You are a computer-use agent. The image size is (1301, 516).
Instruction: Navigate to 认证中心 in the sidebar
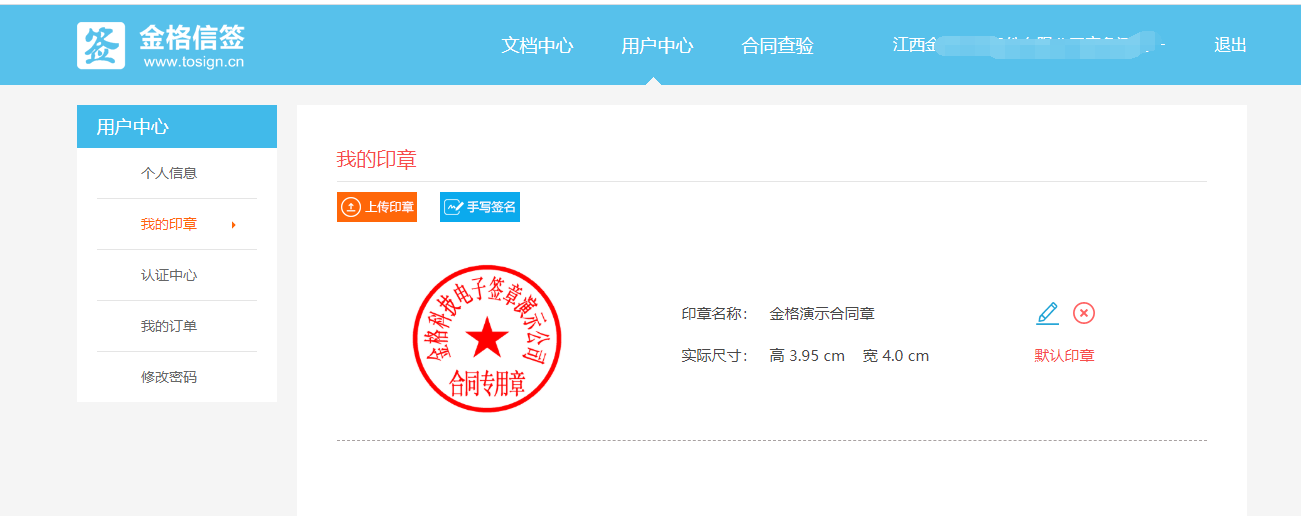pos(169,275)
